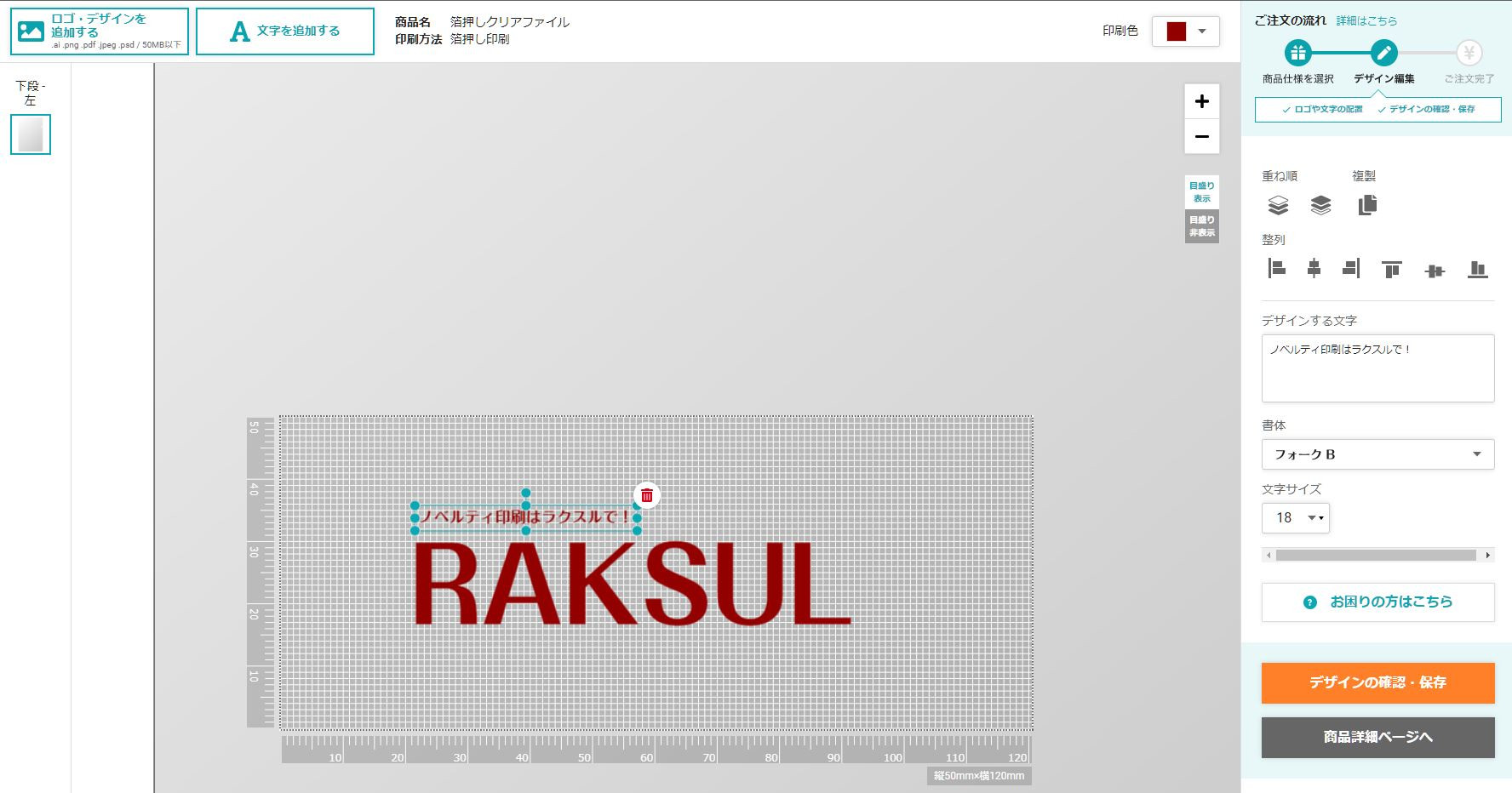Bring layer forward icon under 重ね順
Viewport: 1512px width, 793px height.
[1320, 205]
